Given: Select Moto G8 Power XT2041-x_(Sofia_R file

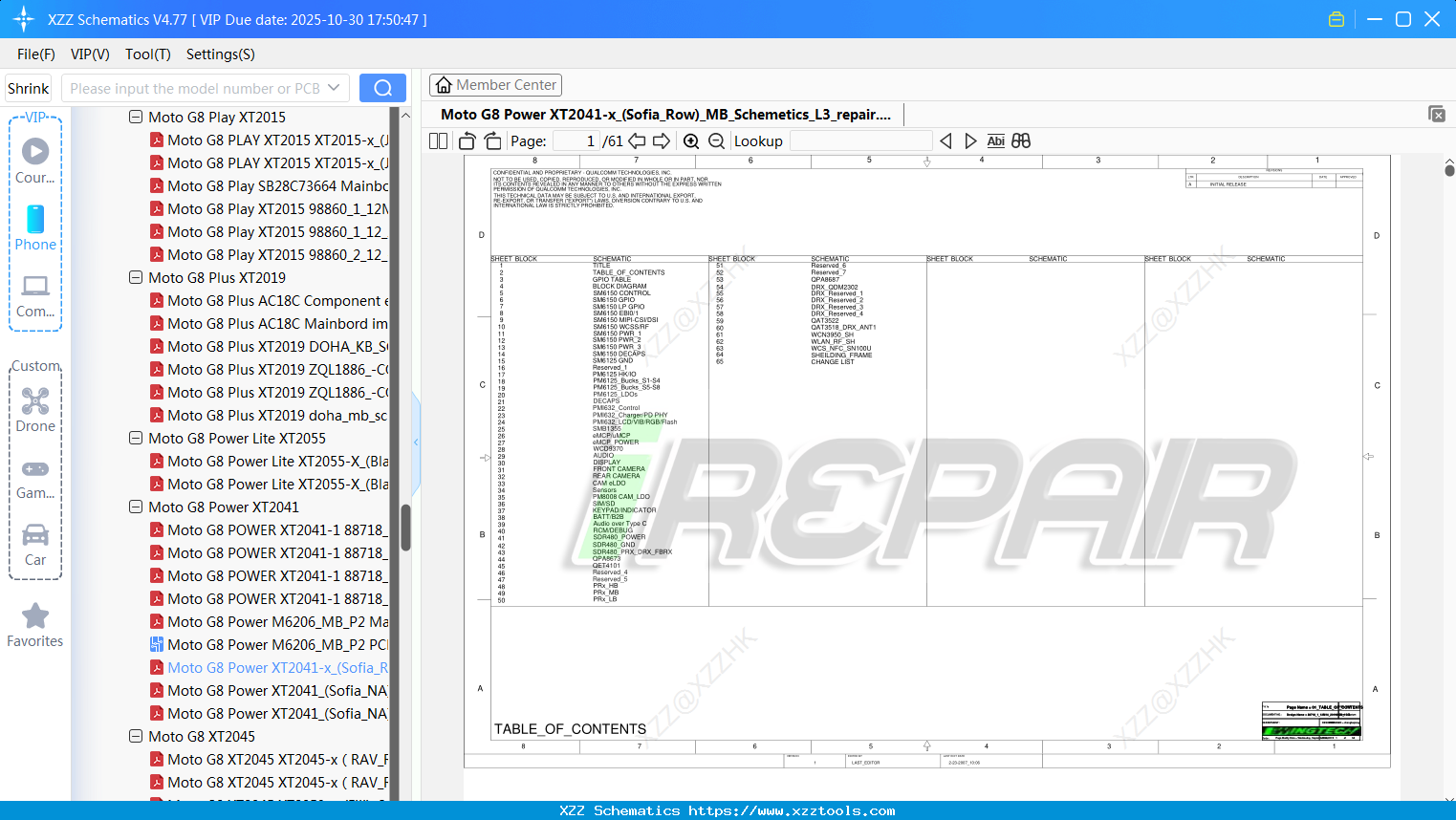Looking at the screenshot, I should pos(277,667).
